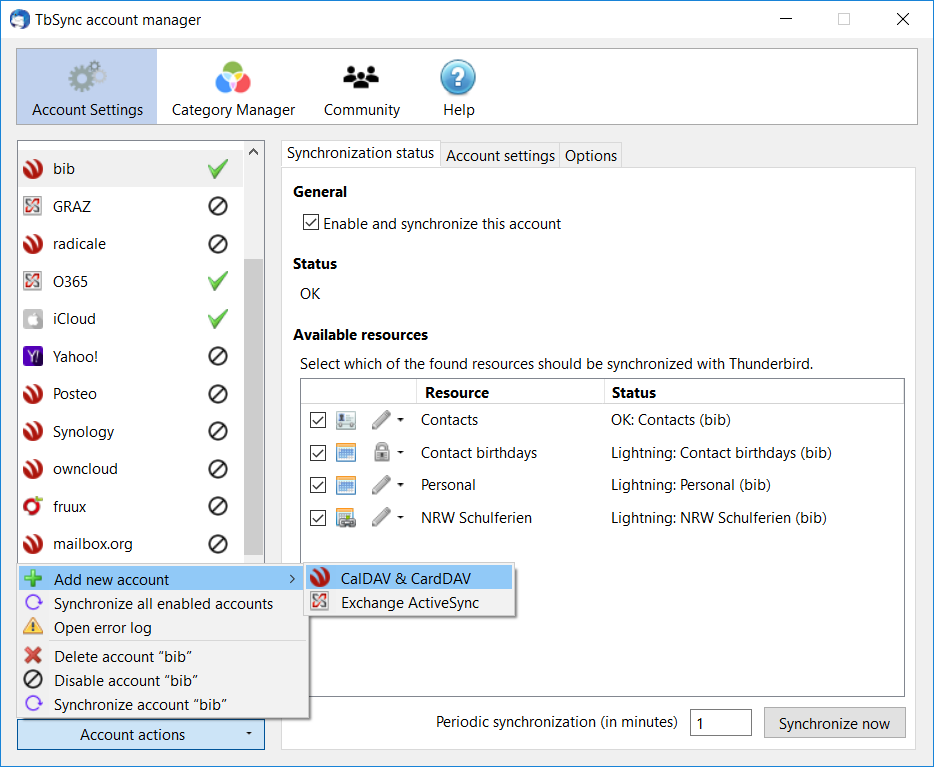The width and height of the screenshot is (934, 767).
Task: Choose Exchange ActiveSync from submenu
Action: pyautogui.click(x=409, y=602)
